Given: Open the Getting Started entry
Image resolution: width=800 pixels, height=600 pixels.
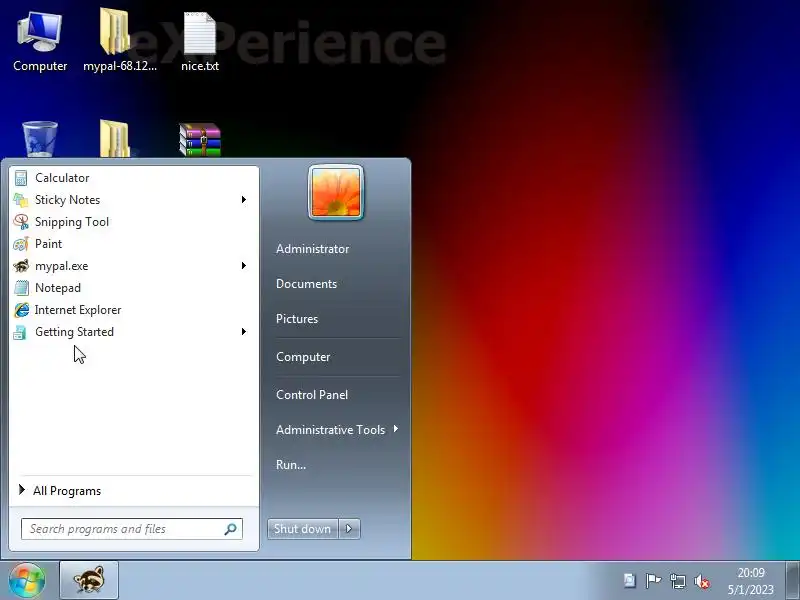Looking at the screenshot, I should [133, 332].
